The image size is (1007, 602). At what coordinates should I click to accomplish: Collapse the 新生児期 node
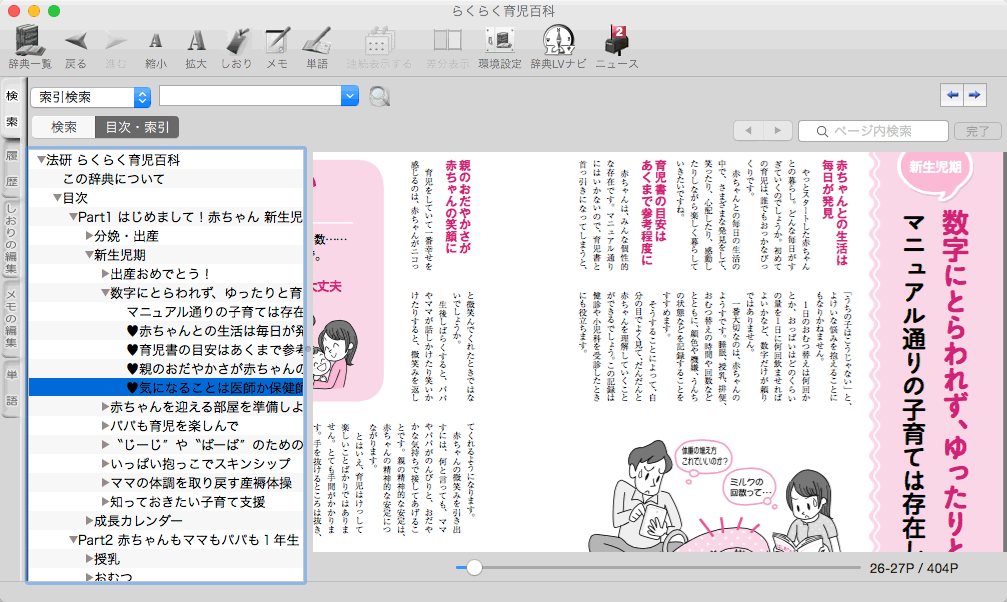(x=89, y=255)
